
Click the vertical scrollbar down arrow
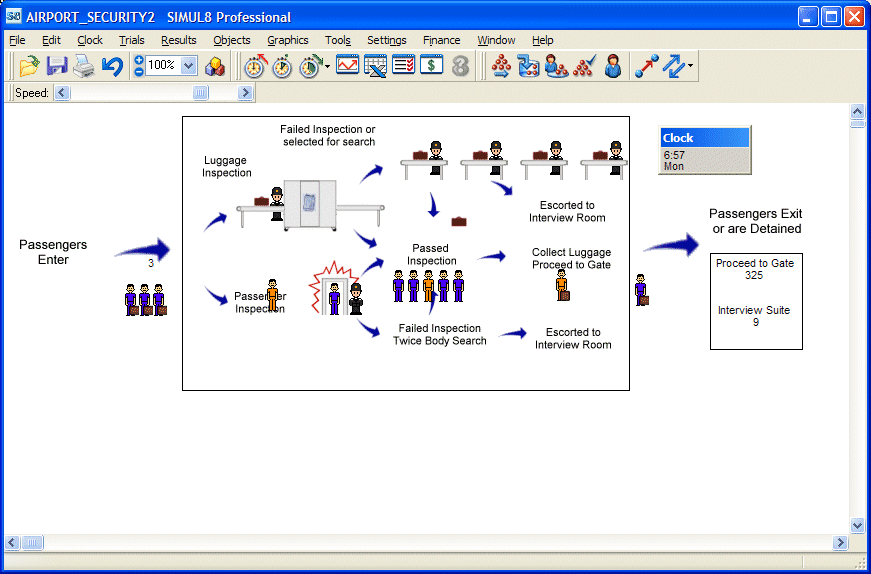coord(857,525)
